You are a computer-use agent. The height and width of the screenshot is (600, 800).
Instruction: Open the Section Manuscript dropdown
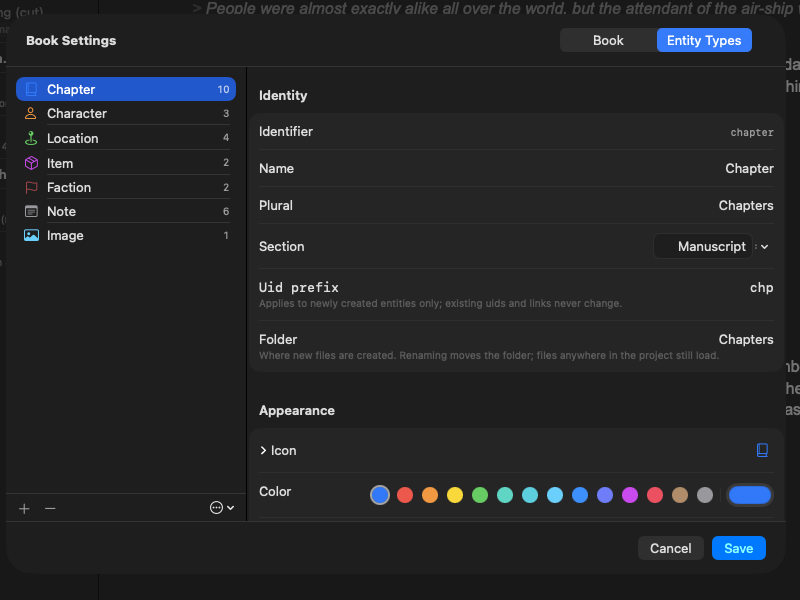point(712,246)
